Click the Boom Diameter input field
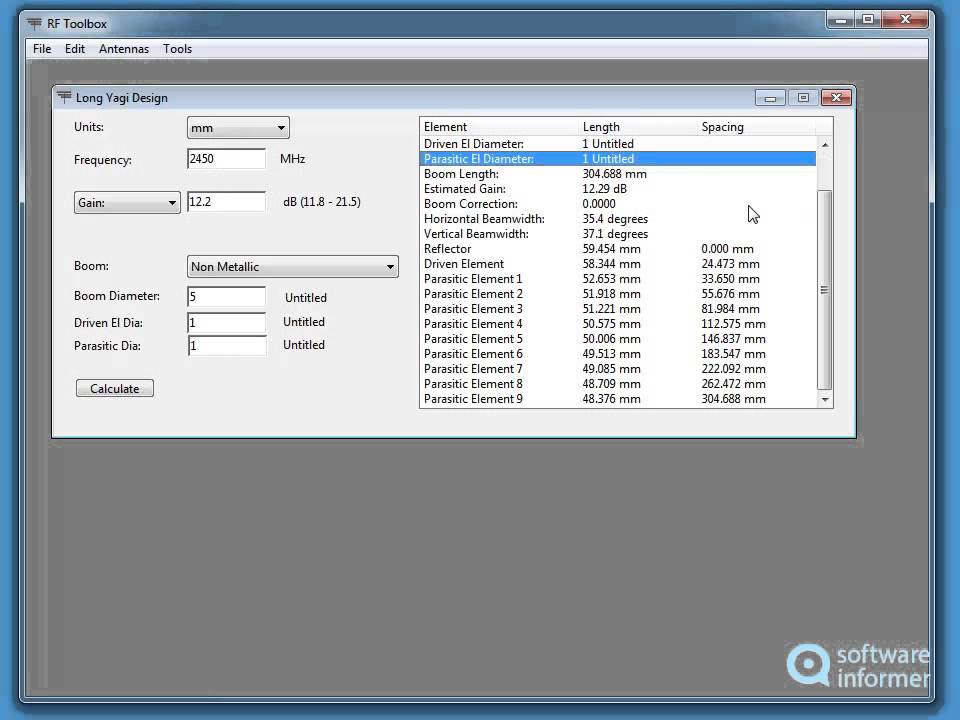This screenshot has height=720, width=960. pos(226,297)
